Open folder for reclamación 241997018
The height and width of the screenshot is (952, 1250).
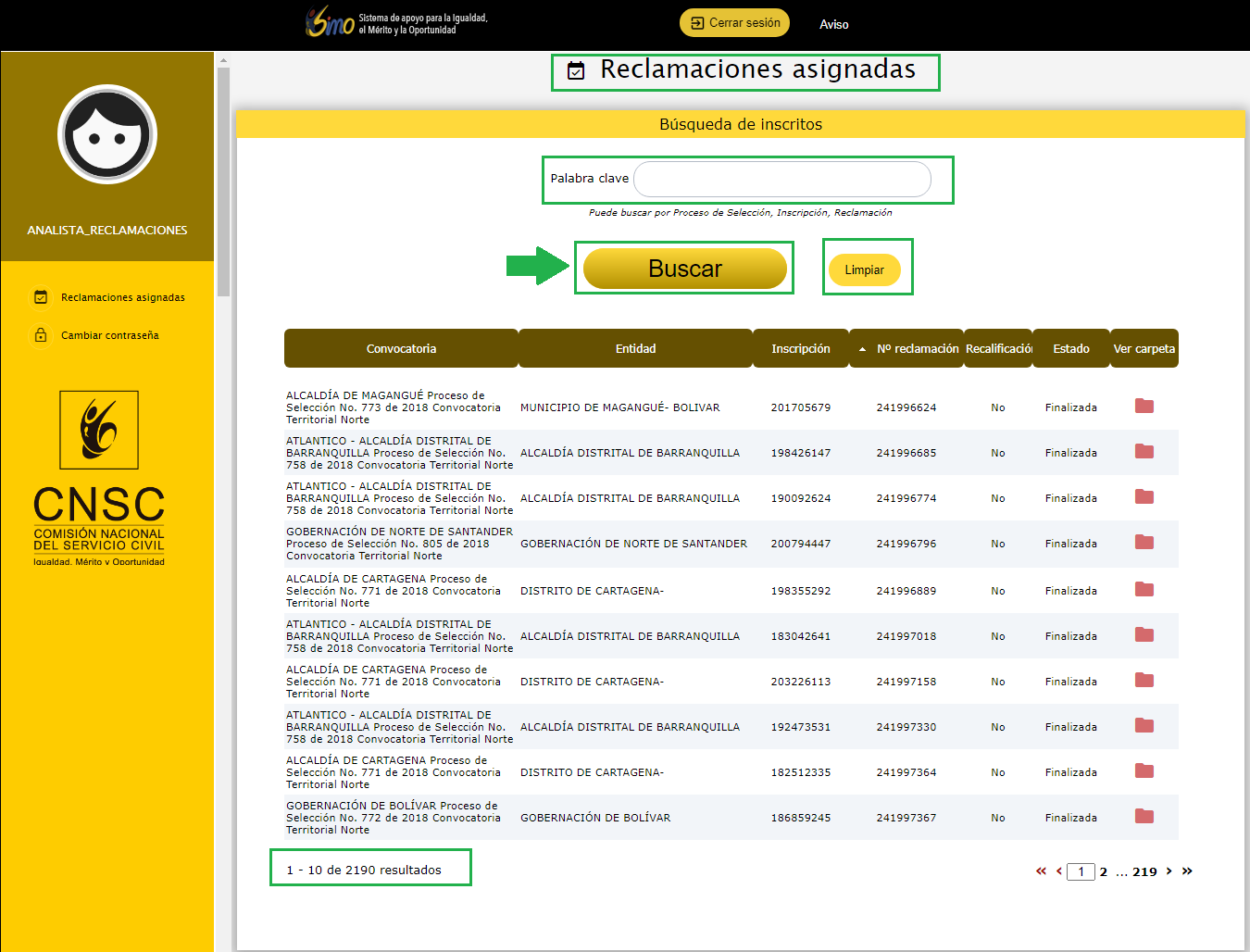[x=1144, y=635]
